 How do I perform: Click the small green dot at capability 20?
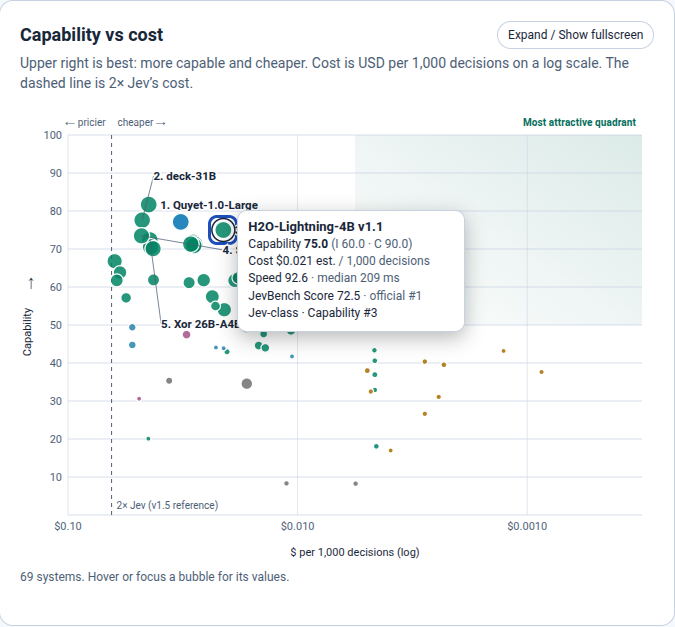pos(149,439)
